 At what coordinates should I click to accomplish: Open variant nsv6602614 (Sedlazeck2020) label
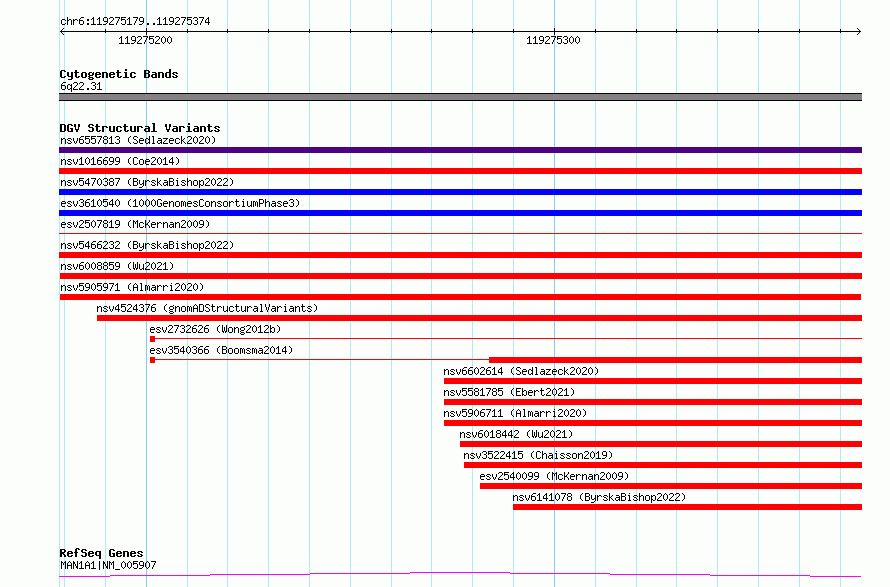pyautogui.click(x=521, y=371)
